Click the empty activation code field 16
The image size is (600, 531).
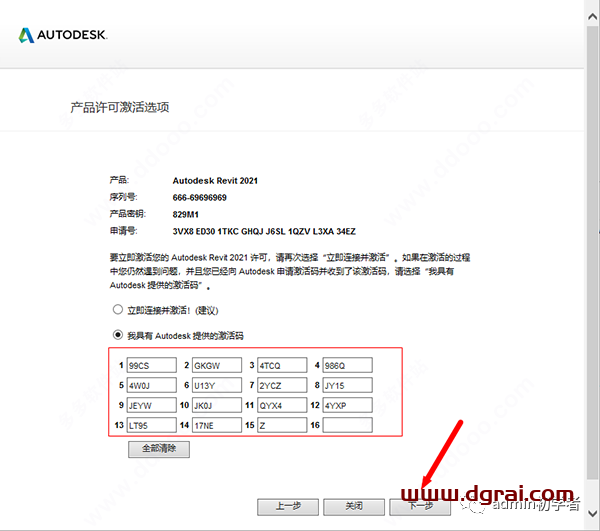(347, 425)
